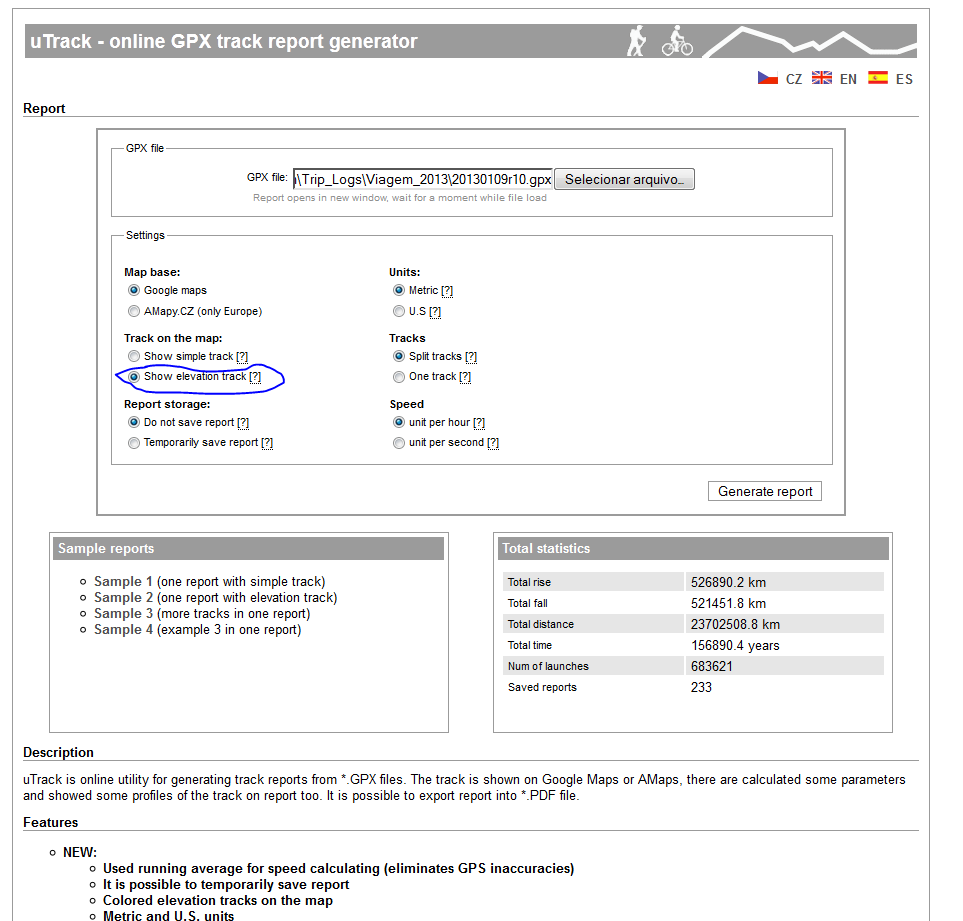Select unit per second speed option
This screenshot has height=921, width=963.
tap(399, 443)
